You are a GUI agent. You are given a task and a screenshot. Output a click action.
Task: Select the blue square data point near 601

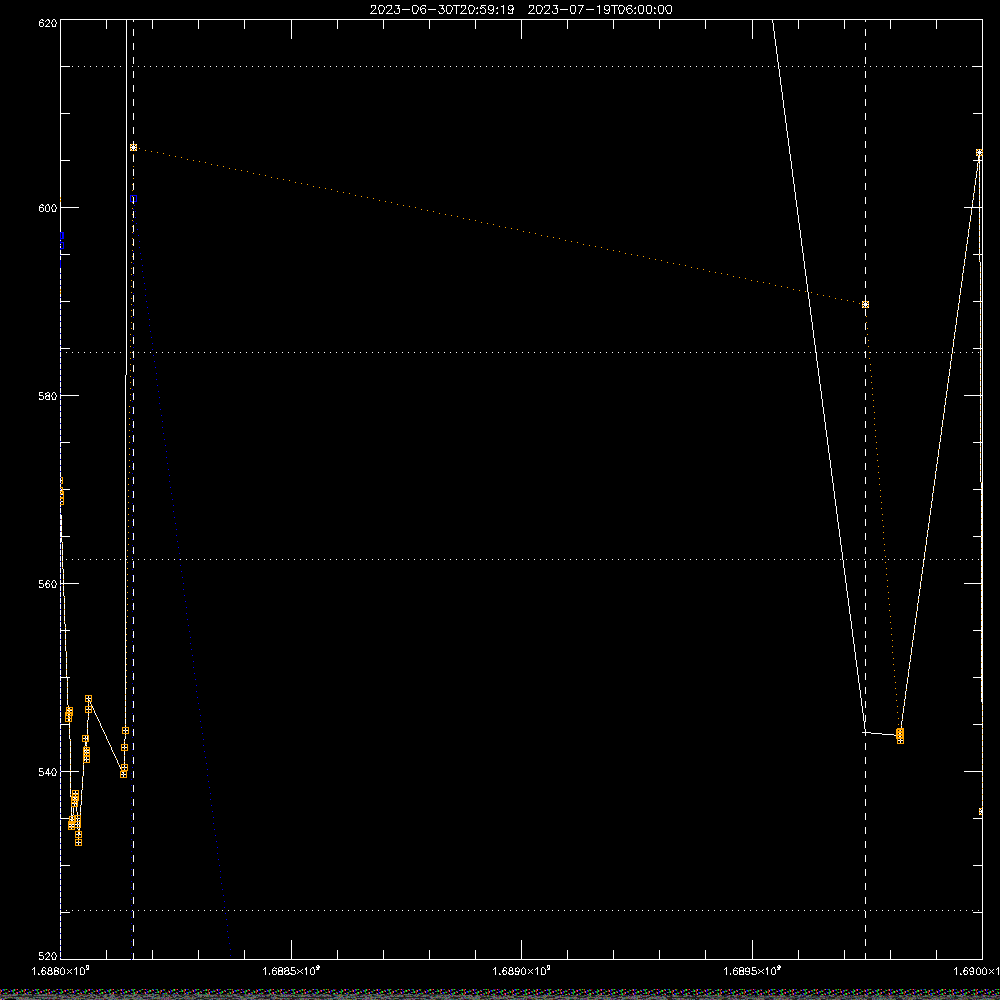point(133,199)
